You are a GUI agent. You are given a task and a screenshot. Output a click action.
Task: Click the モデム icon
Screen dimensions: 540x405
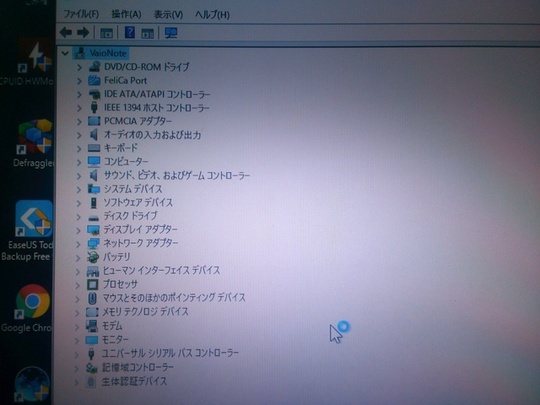click(92, 325)
